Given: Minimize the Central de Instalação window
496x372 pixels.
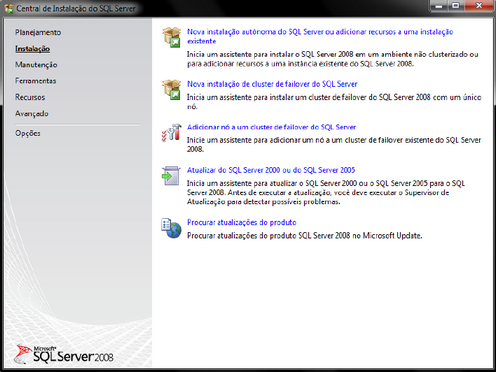Looking at the screenshot, I should [439, 6].
